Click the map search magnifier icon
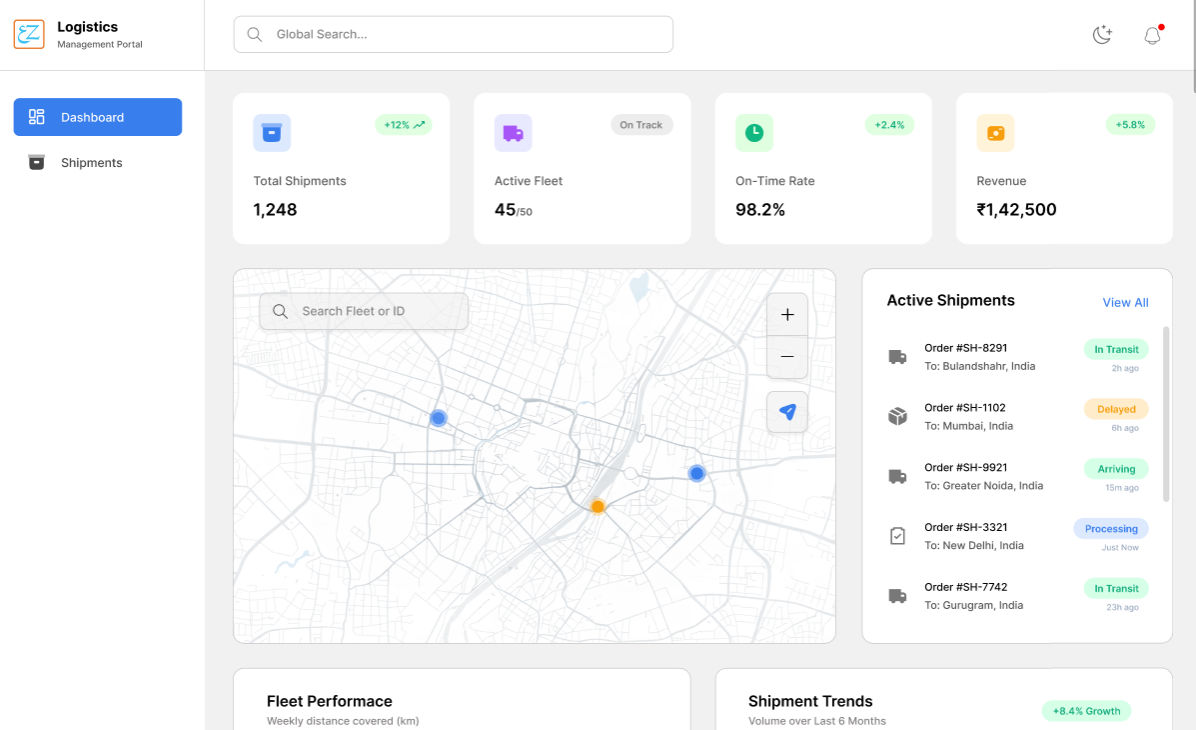This screenshot has width=1196, height=730. (x=280, y=311)
